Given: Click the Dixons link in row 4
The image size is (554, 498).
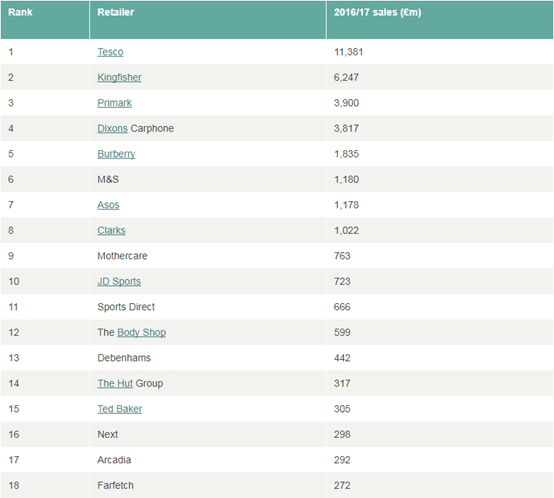Looking at the screenshot, I should (112, 128).
